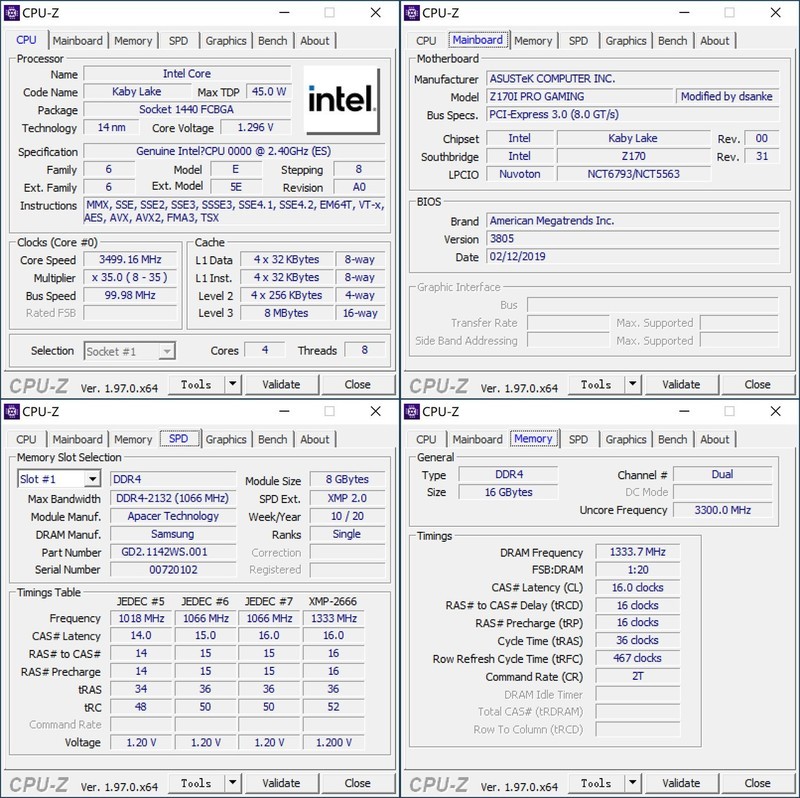The width and height of the screenshot is (800, 798).
Task: Click the Multiplier value x 35.0 (8 - 35)
Action: tap(130, 278)
